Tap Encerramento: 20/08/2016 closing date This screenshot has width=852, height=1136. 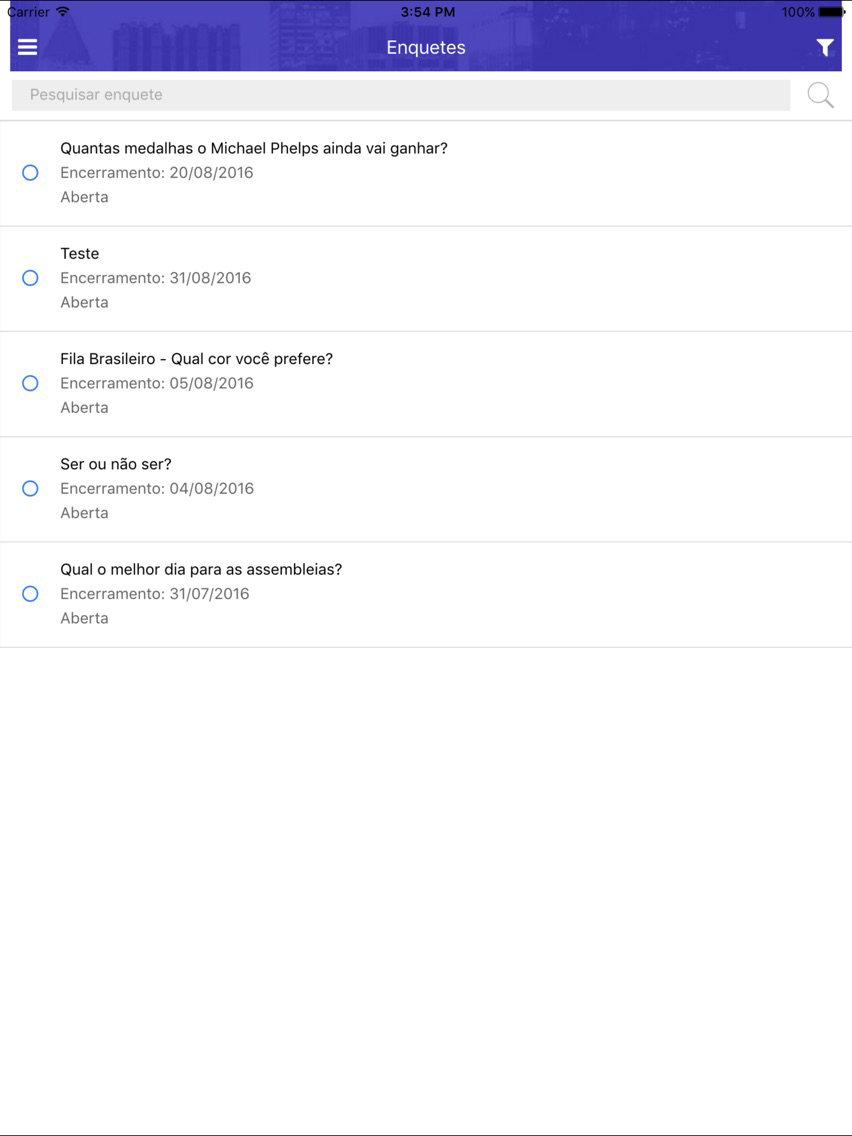click(156, 172)
